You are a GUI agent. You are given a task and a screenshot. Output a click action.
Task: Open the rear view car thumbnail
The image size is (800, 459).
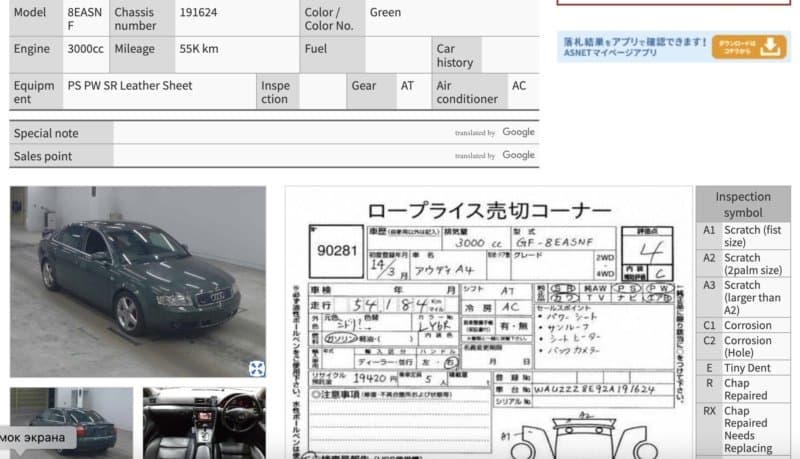point(71,423)
